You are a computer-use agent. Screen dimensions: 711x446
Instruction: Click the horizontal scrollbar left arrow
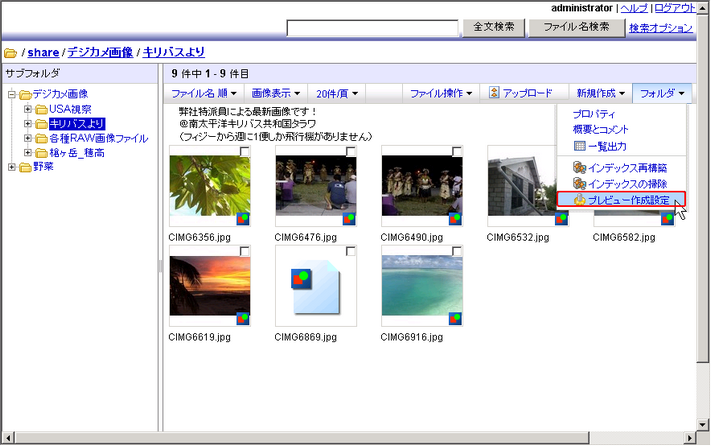pyautogui.click(x=8, y=438)
